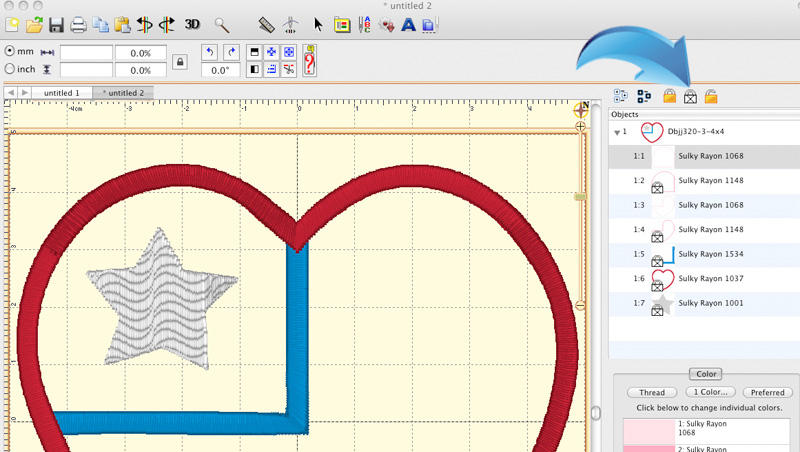This screenshot has width=800, height=452.
Task: Select object 1:3 Sulky Rayon 1068
Action: 704,205
